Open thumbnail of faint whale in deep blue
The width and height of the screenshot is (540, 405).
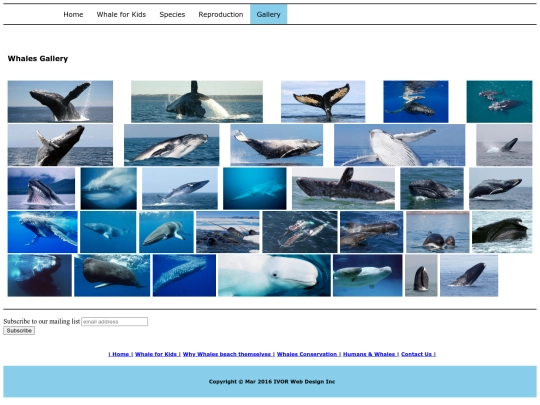pyautogui.click(x=255, y=188)
